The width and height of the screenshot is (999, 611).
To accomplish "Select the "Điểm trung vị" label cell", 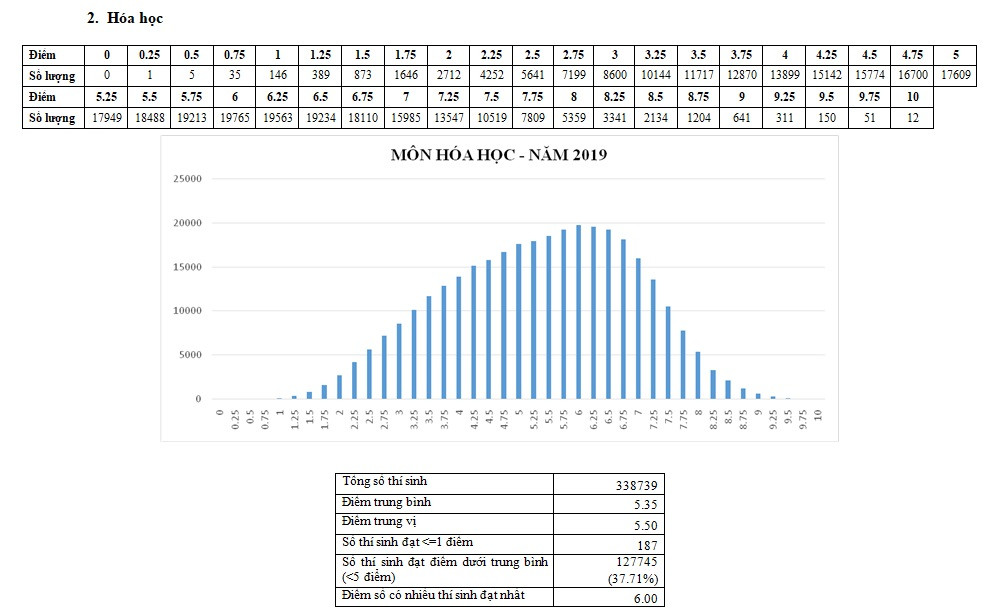I will (x=457, y=522).
